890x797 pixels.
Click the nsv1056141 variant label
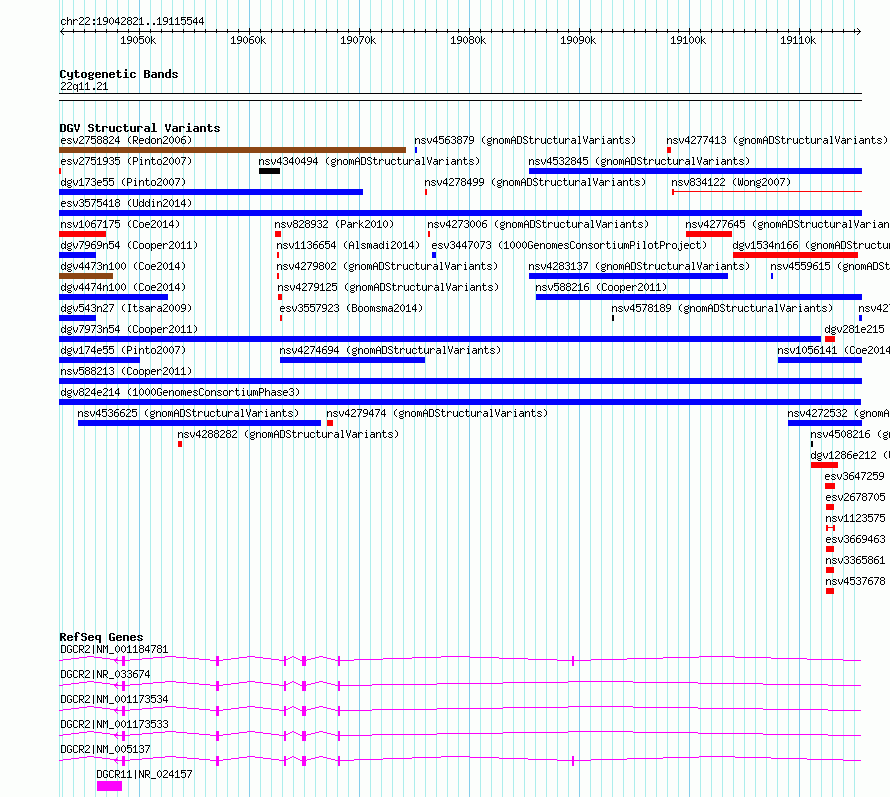click(x=833, y=350)
